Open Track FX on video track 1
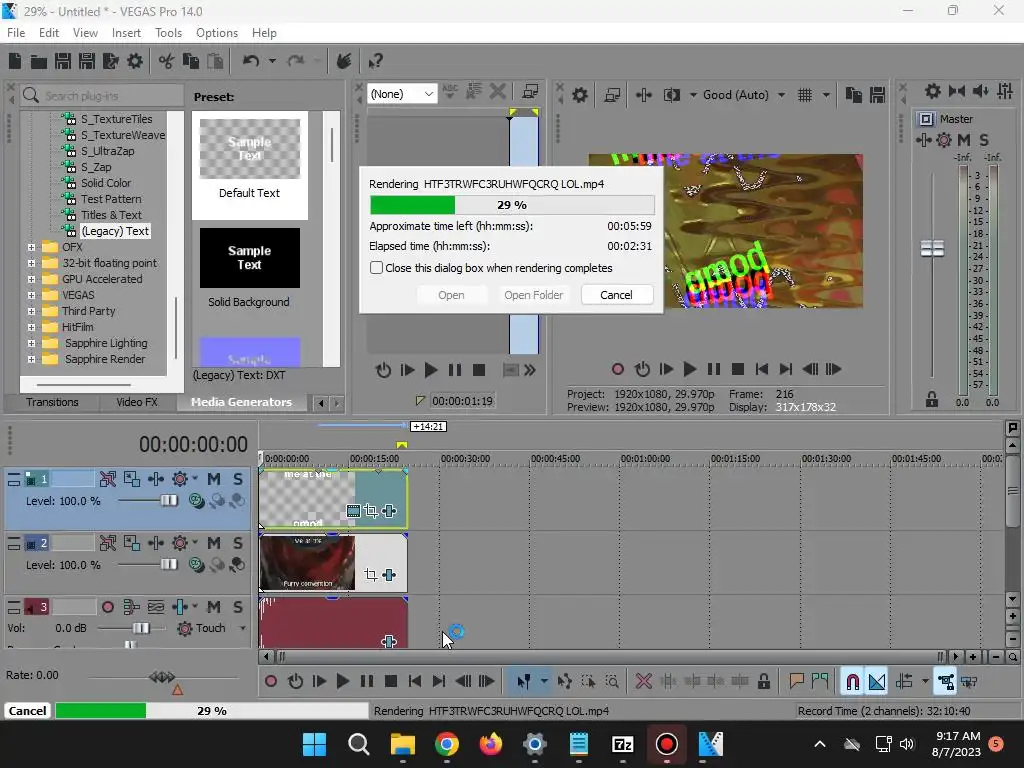Screen dimensions: 1024x768 pyautogui.click(x=180, y=479)
